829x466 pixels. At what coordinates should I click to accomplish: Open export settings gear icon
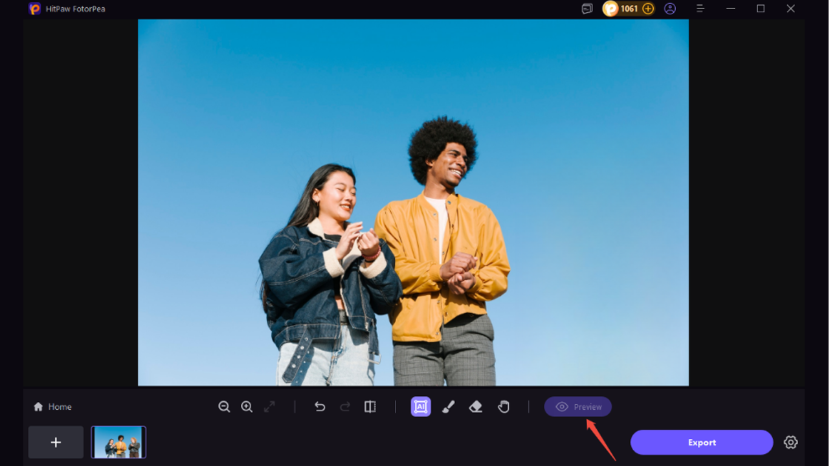point(790,442)
